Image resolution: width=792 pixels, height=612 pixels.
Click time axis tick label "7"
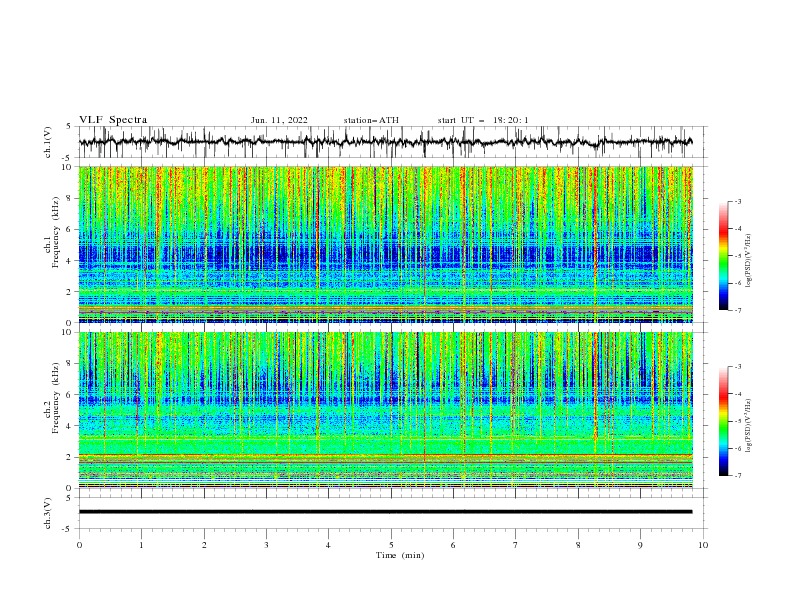[516, 545]
